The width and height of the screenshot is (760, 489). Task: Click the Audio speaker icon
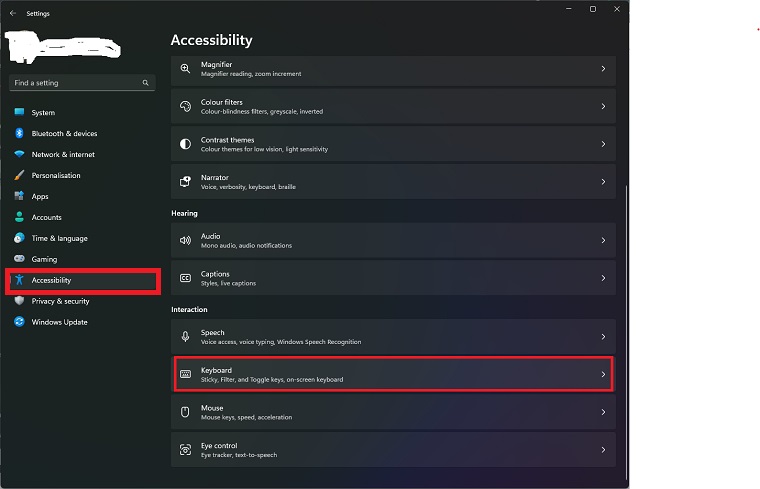[x=185, y=240]
